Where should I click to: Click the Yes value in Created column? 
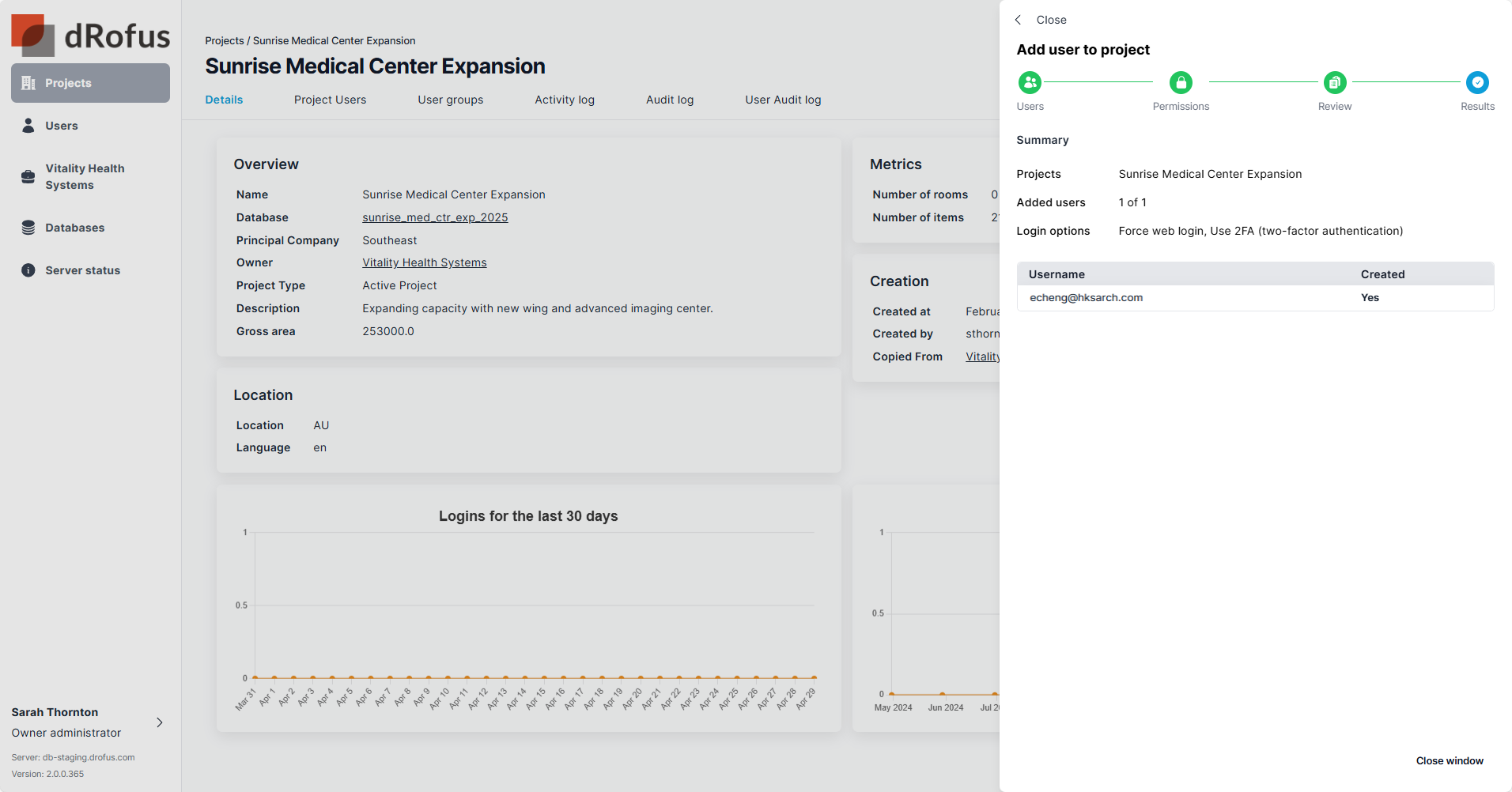pyautogui.click(x=1370, y=298)
